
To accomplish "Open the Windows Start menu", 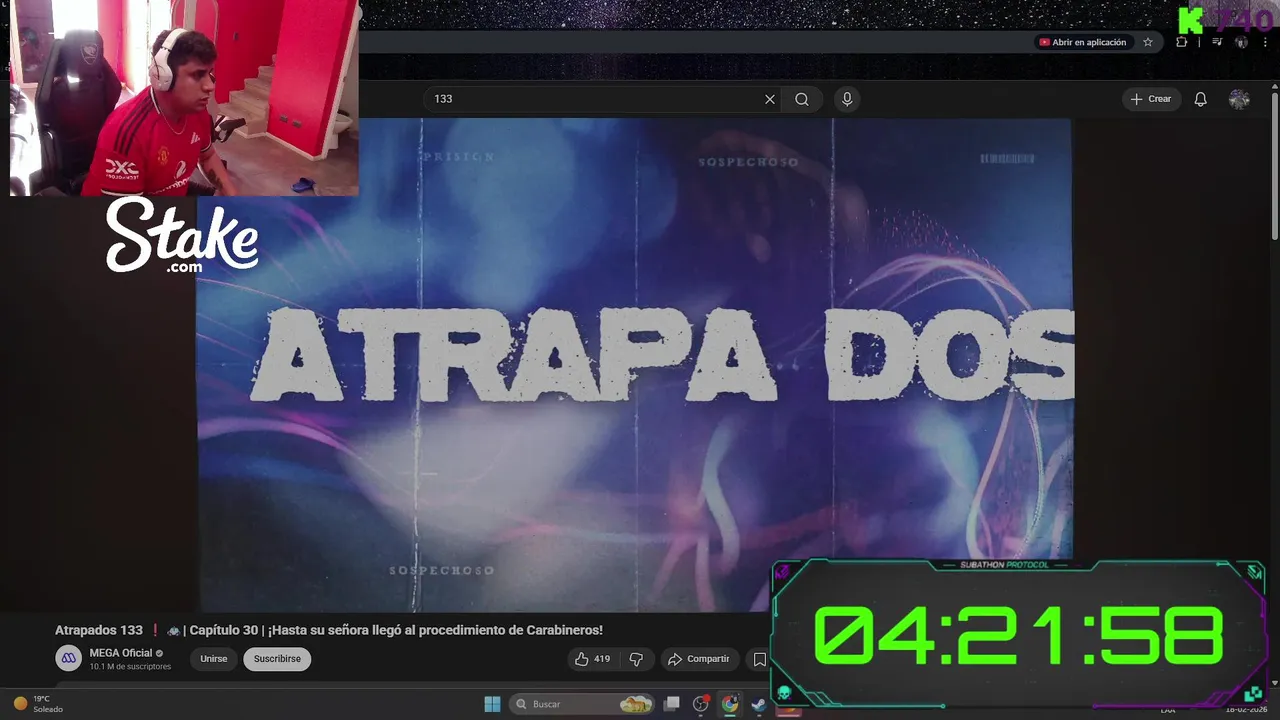I will [492, 704].
